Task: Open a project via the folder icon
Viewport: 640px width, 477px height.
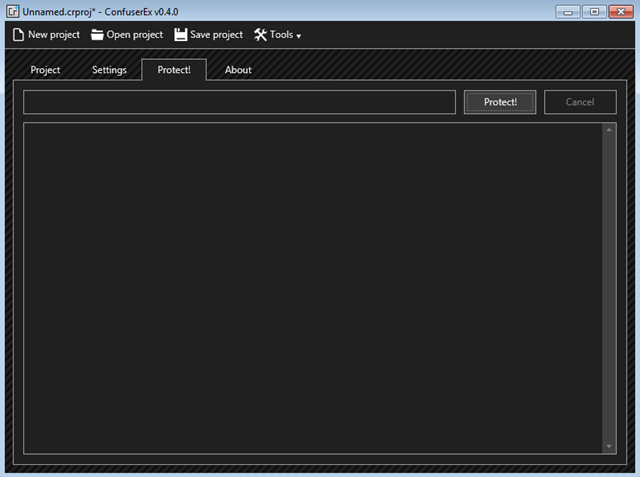Action: click(97, 35)
